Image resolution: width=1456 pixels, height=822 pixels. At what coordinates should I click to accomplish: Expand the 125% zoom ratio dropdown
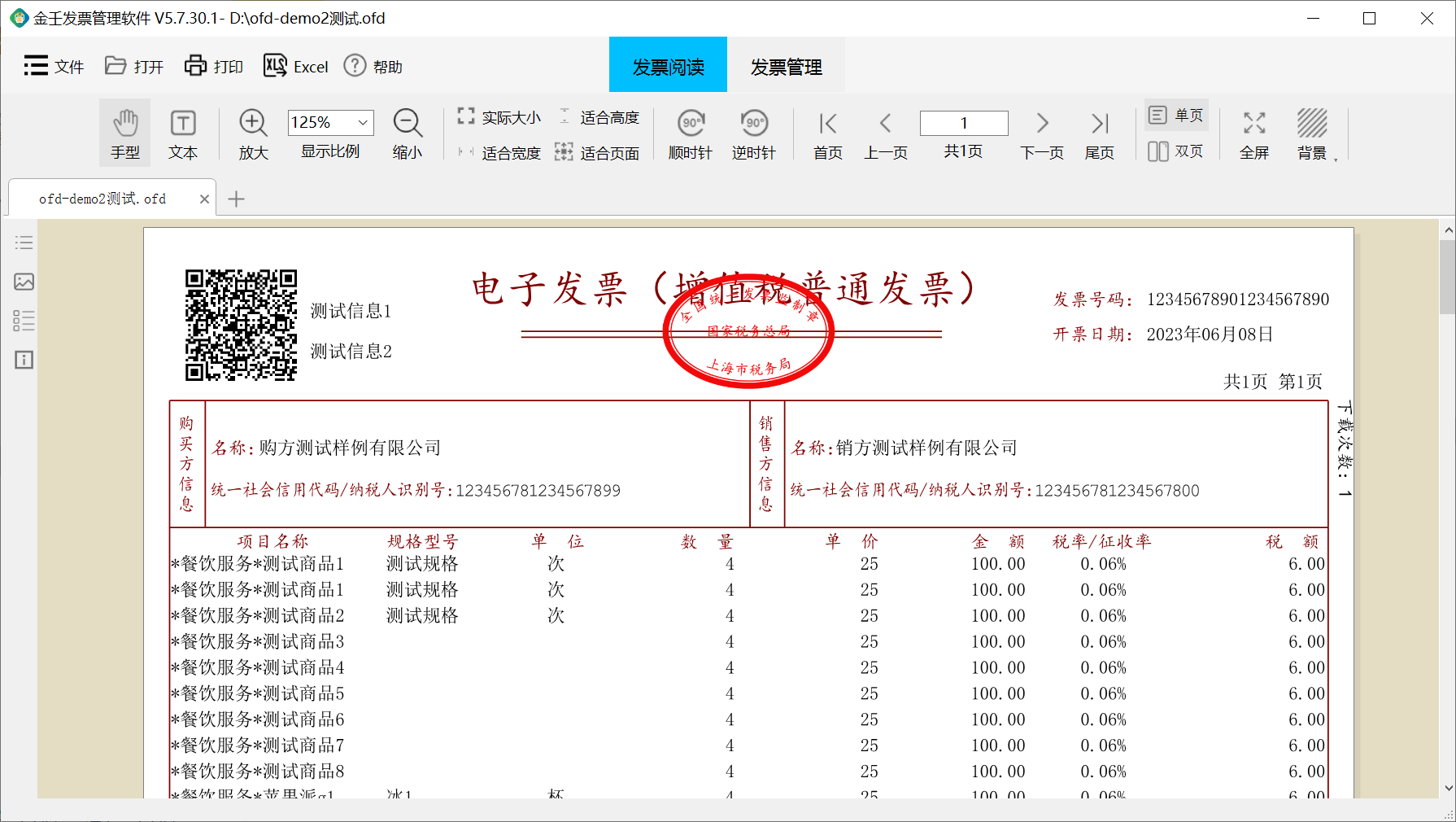click(x=363, y=123)
